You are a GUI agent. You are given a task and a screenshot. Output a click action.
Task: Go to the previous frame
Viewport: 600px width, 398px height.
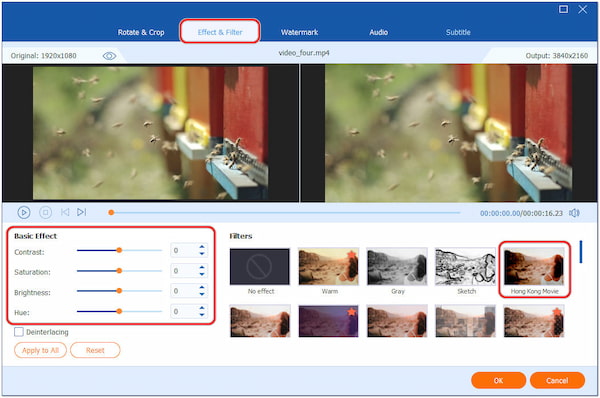(x=65, y=212)
